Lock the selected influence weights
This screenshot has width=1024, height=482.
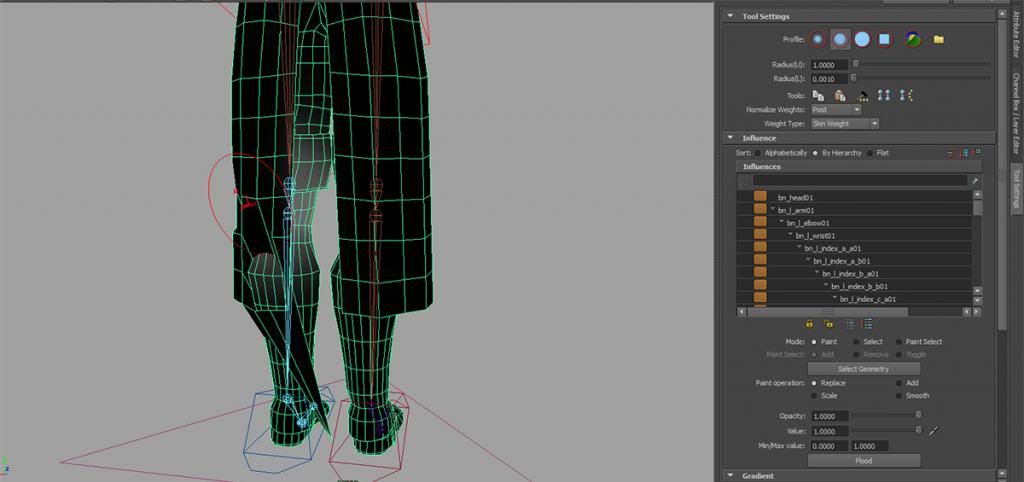tap(809, 324)
